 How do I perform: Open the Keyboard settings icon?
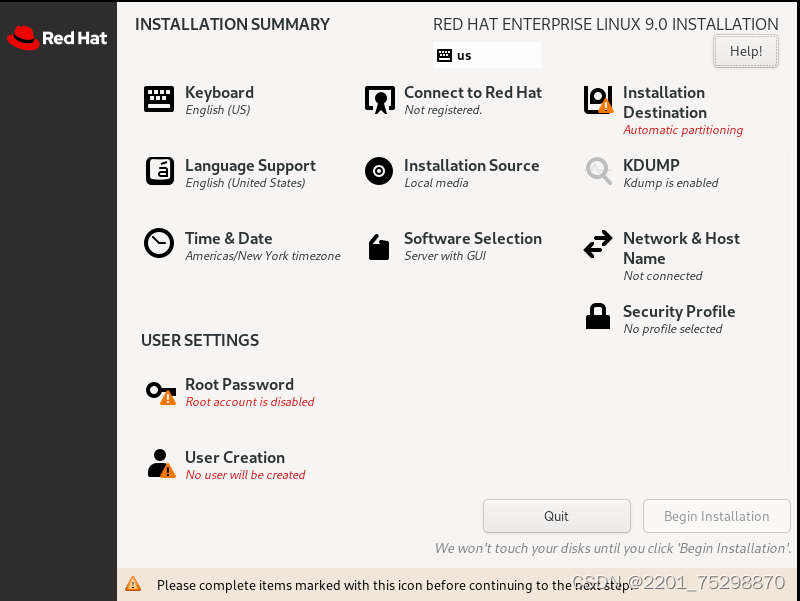coord(159,99)
